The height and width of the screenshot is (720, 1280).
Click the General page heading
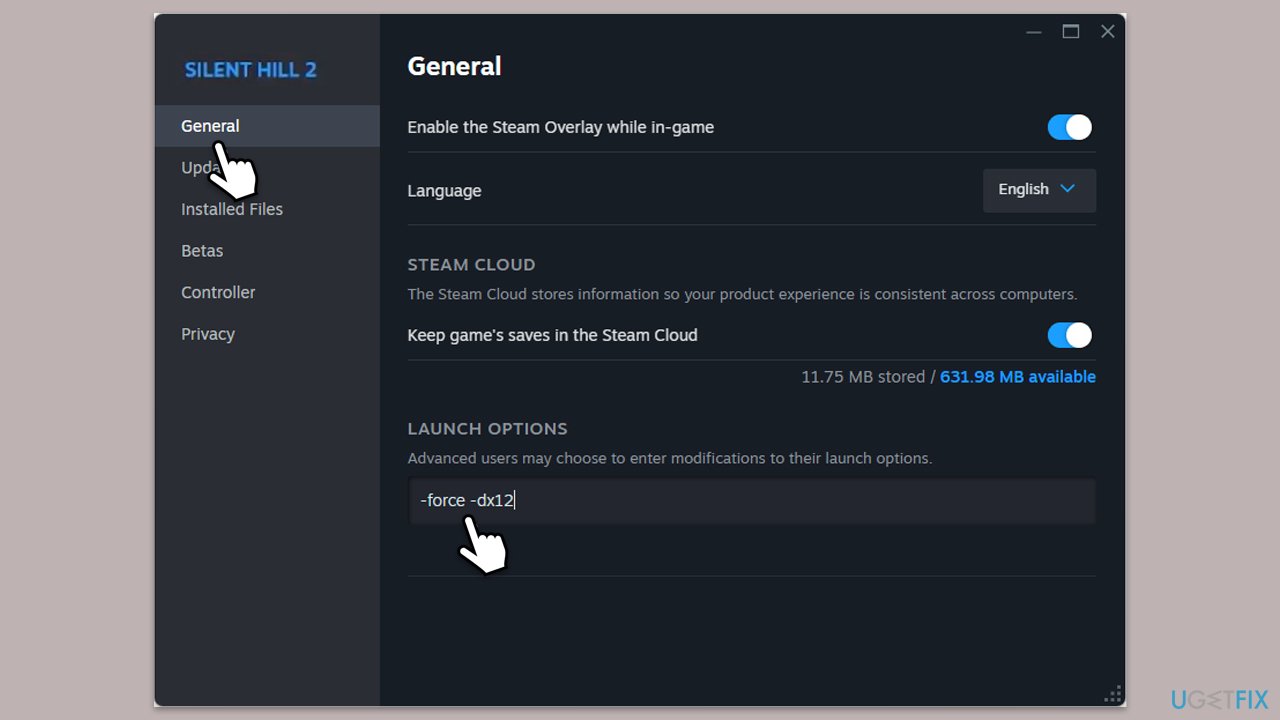coord(454,66)
